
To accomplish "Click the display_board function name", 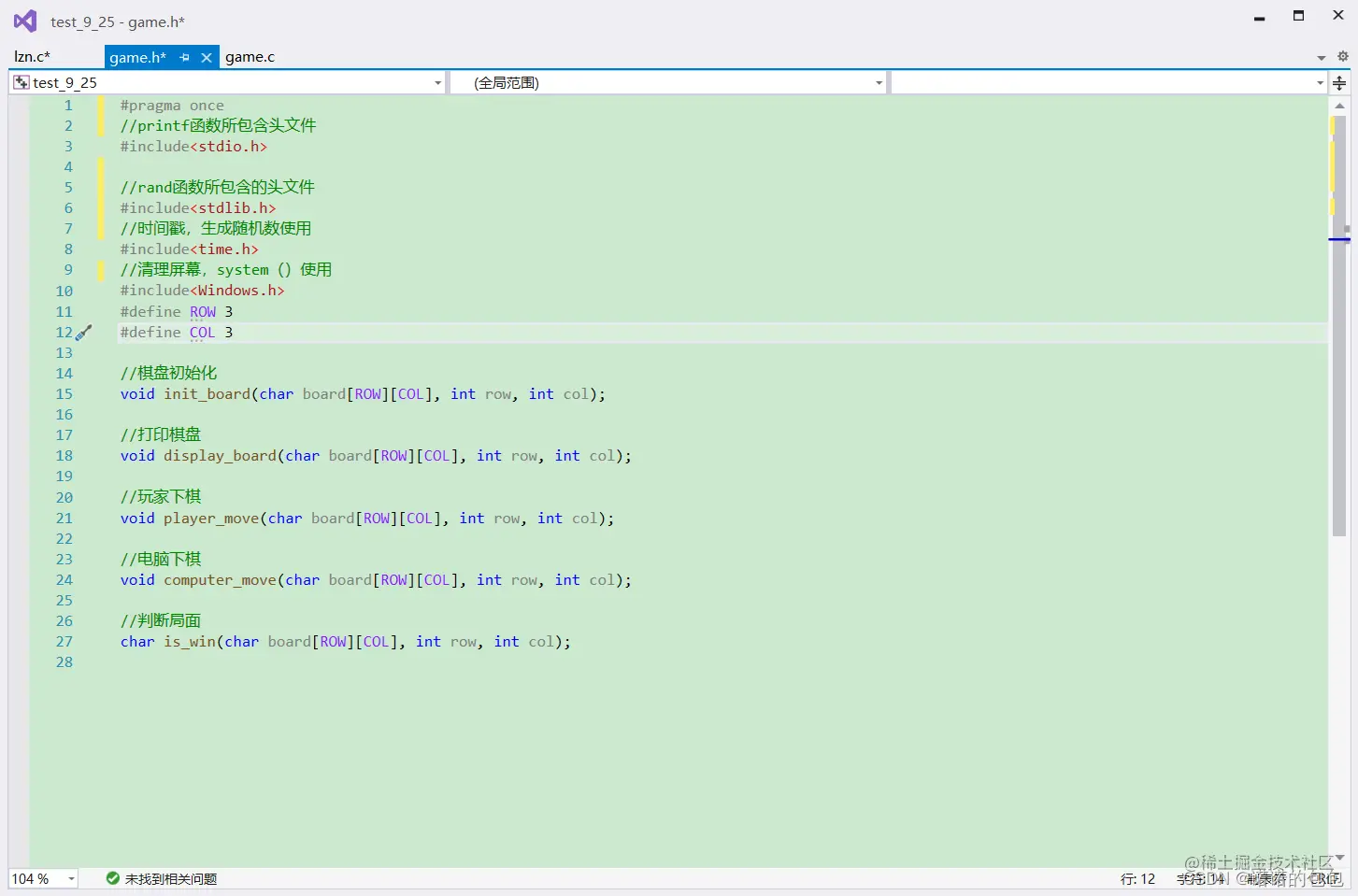I will click(x=221, y=456).
